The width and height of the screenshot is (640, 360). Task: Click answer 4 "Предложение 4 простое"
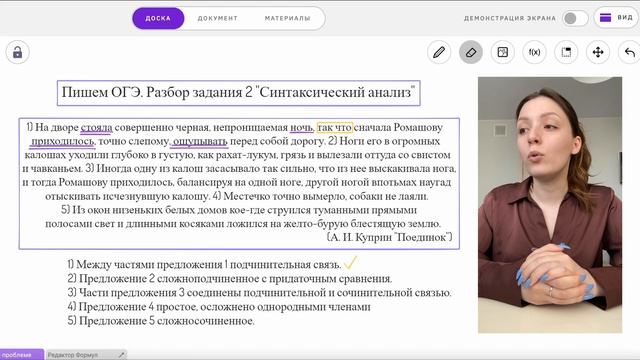(x=131, y=307)
